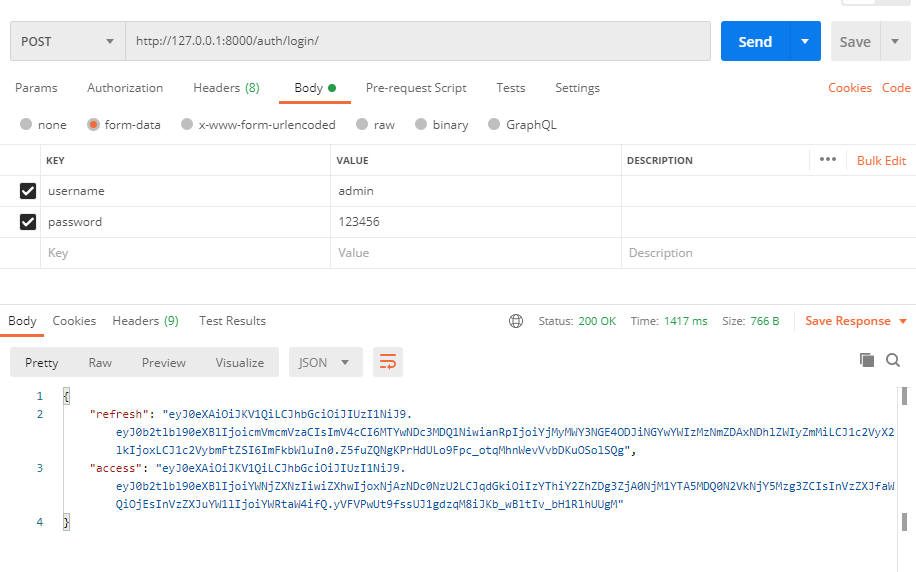The height and width of the screenshot is (572, 916).
Task: Open the Tests tab
Action: tap(511, 88)
